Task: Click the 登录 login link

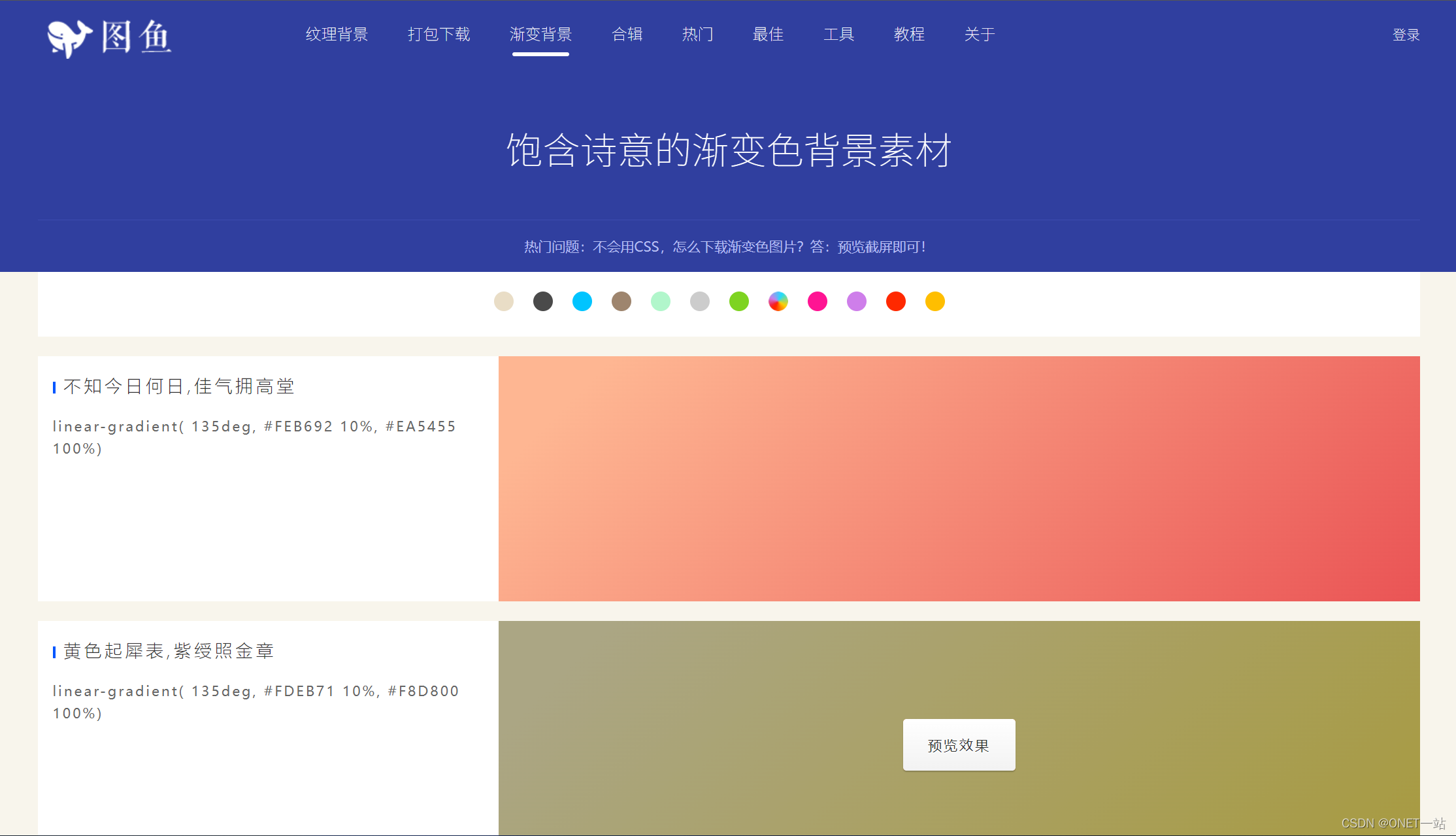Action: 1406,35
